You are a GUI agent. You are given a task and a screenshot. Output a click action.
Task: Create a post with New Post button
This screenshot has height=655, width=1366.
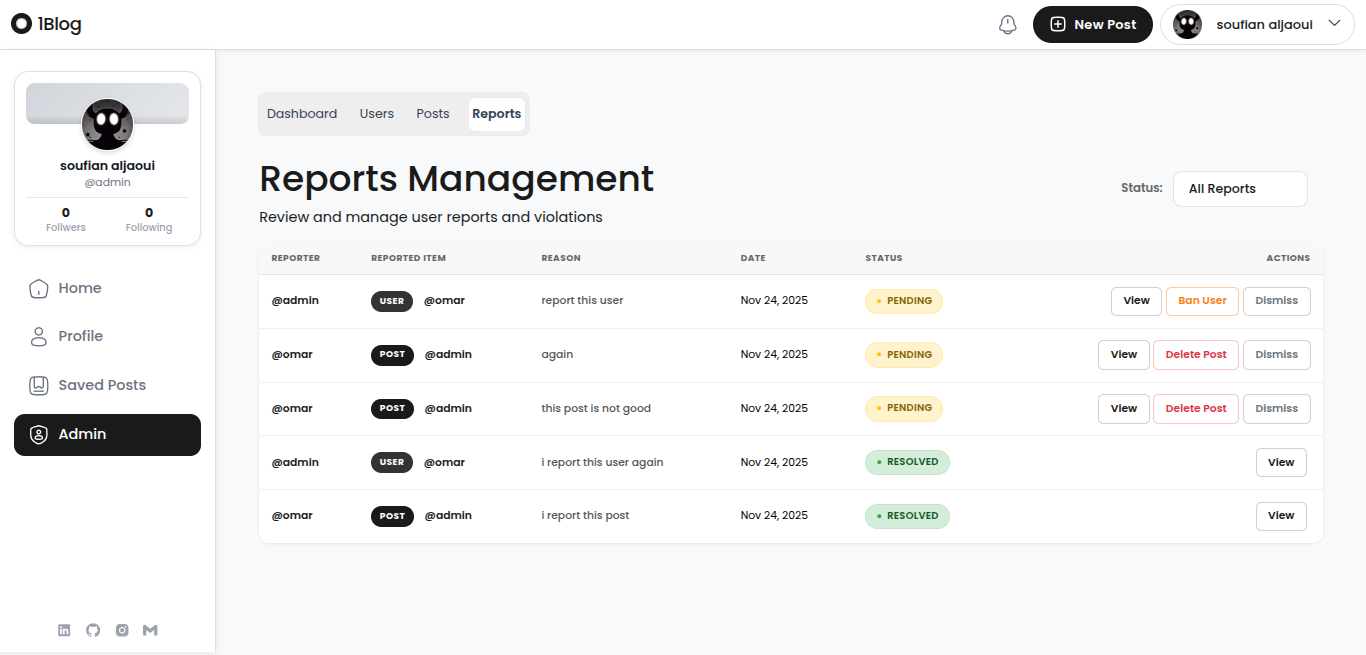coord(1093,25)
